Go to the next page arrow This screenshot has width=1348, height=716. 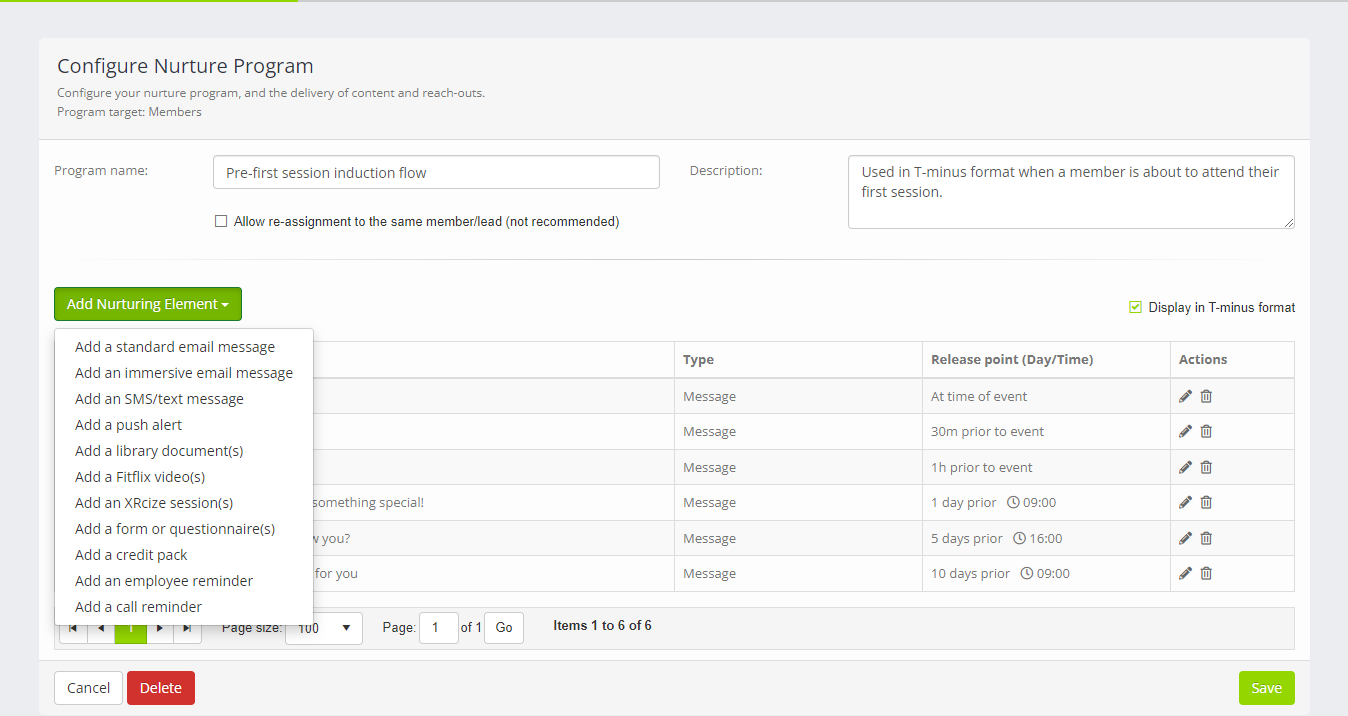coord(160,628)
